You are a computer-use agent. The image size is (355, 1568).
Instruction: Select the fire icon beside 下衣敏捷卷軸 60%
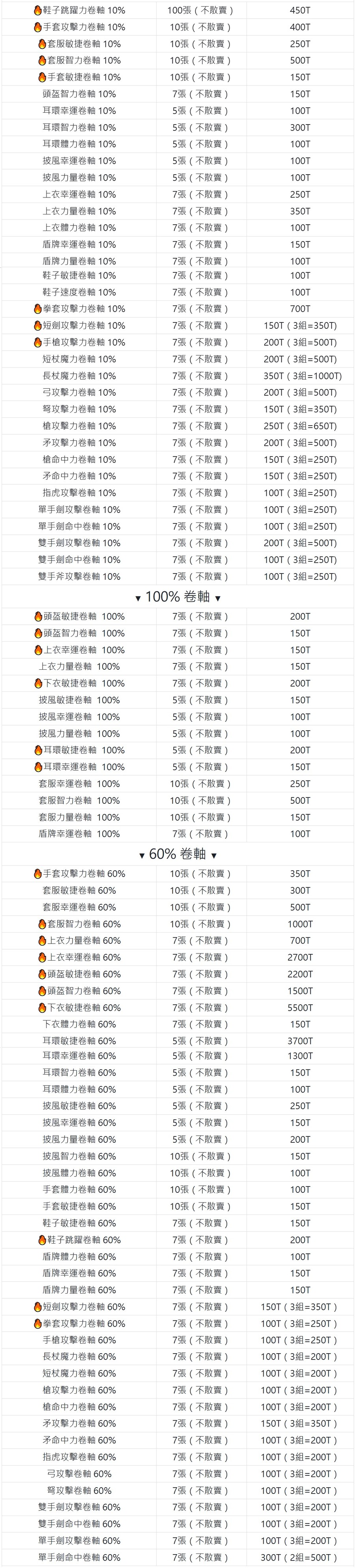[43, 1008]
